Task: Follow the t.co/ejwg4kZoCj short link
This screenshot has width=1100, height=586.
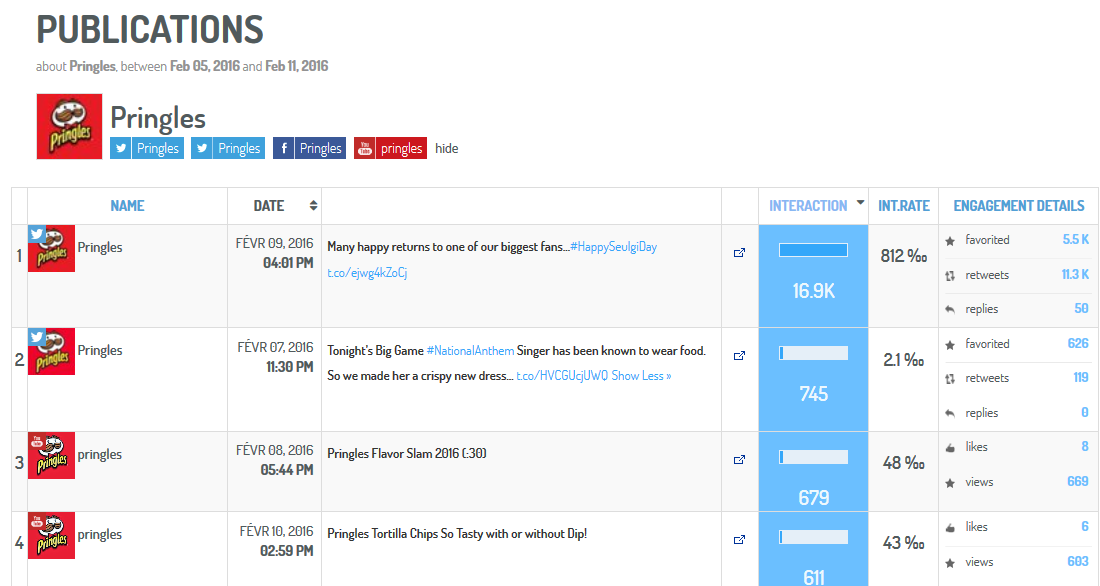Action: (367, 272)
